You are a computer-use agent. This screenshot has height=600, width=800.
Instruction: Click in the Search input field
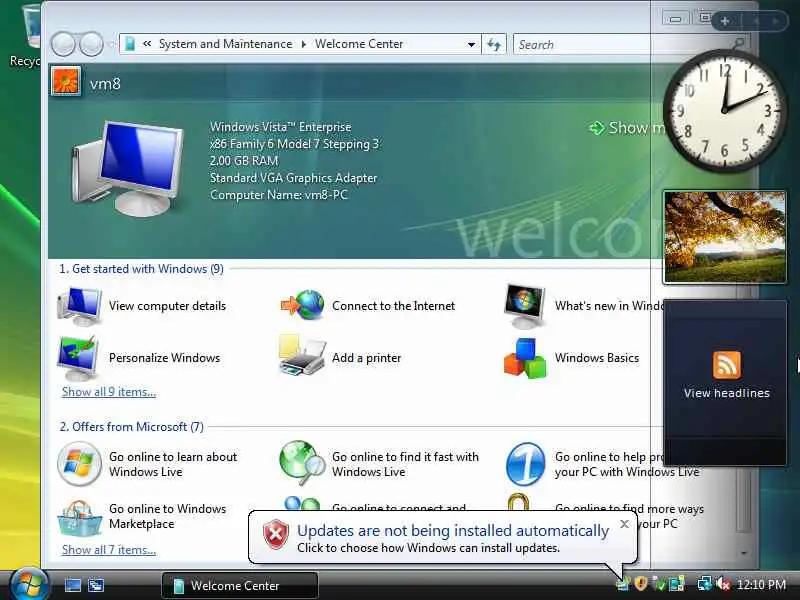622,44
